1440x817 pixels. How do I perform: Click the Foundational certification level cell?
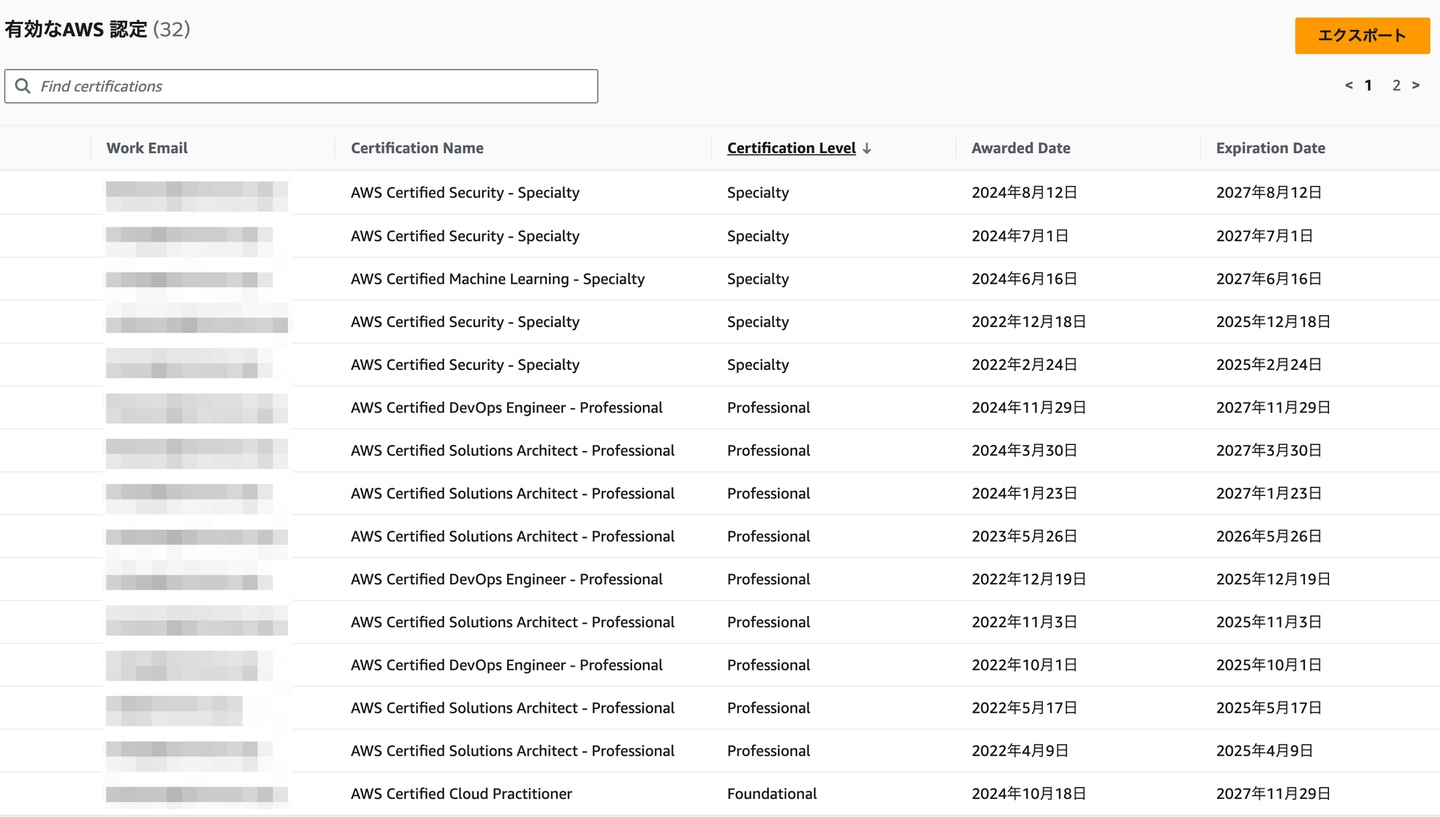tap(772, 794)
